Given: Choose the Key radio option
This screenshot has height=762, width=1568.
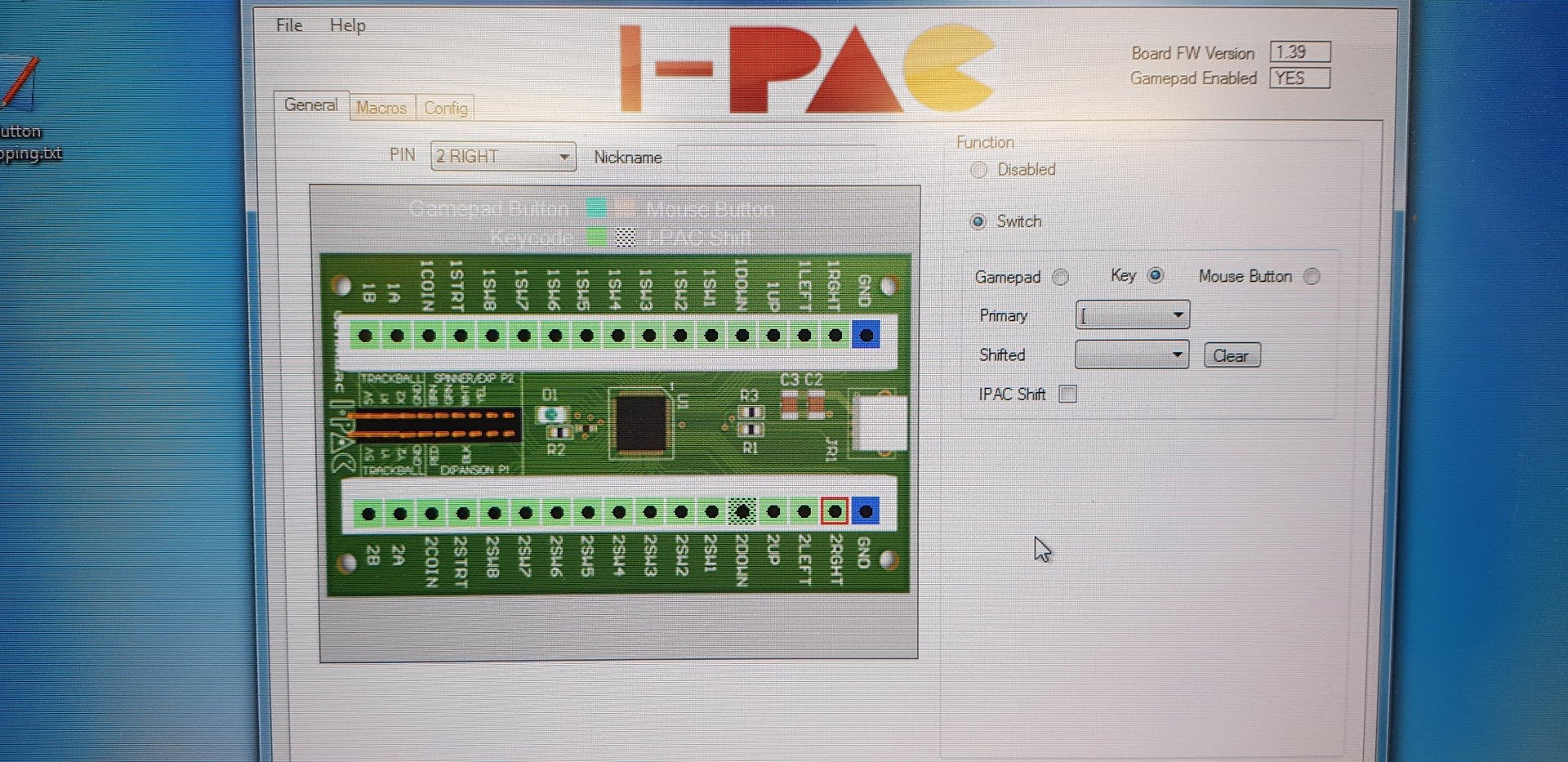Looking at the screenshot, I should [1156, 275].
